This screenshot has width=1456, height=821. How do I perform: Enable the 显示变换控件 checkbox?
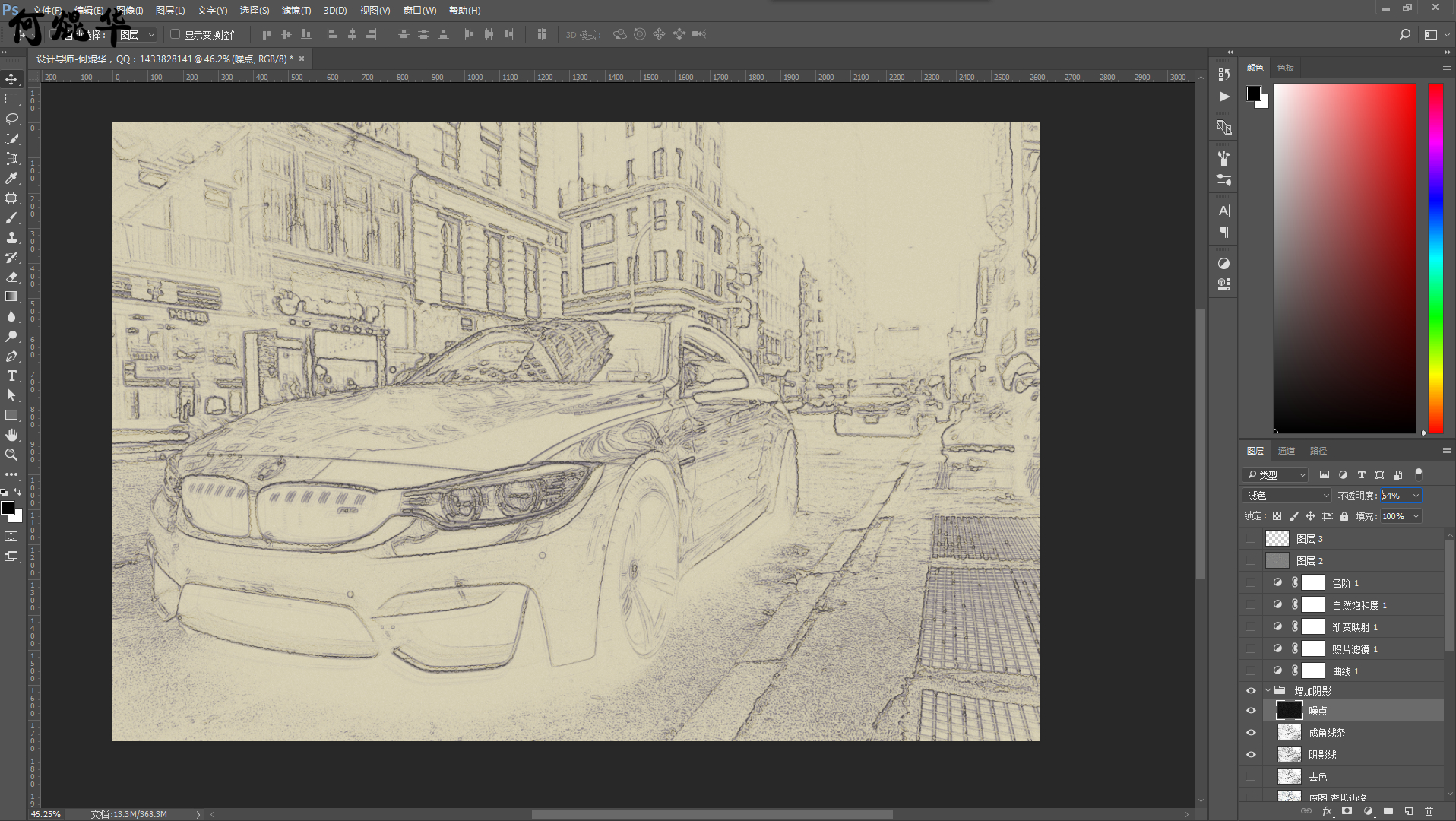click(176, 34)
